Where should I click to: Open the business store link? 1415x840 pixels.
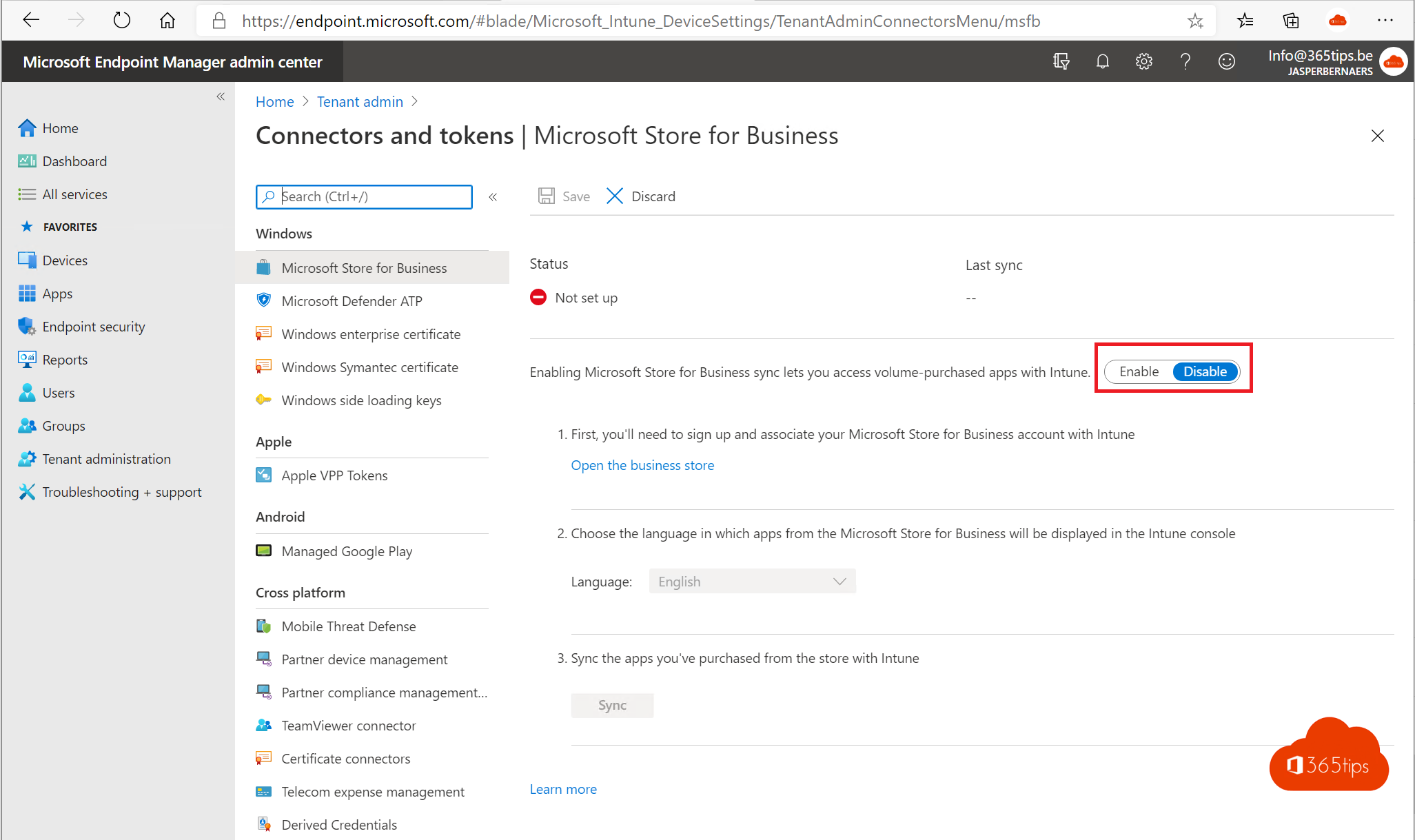(x=641, y=465)
